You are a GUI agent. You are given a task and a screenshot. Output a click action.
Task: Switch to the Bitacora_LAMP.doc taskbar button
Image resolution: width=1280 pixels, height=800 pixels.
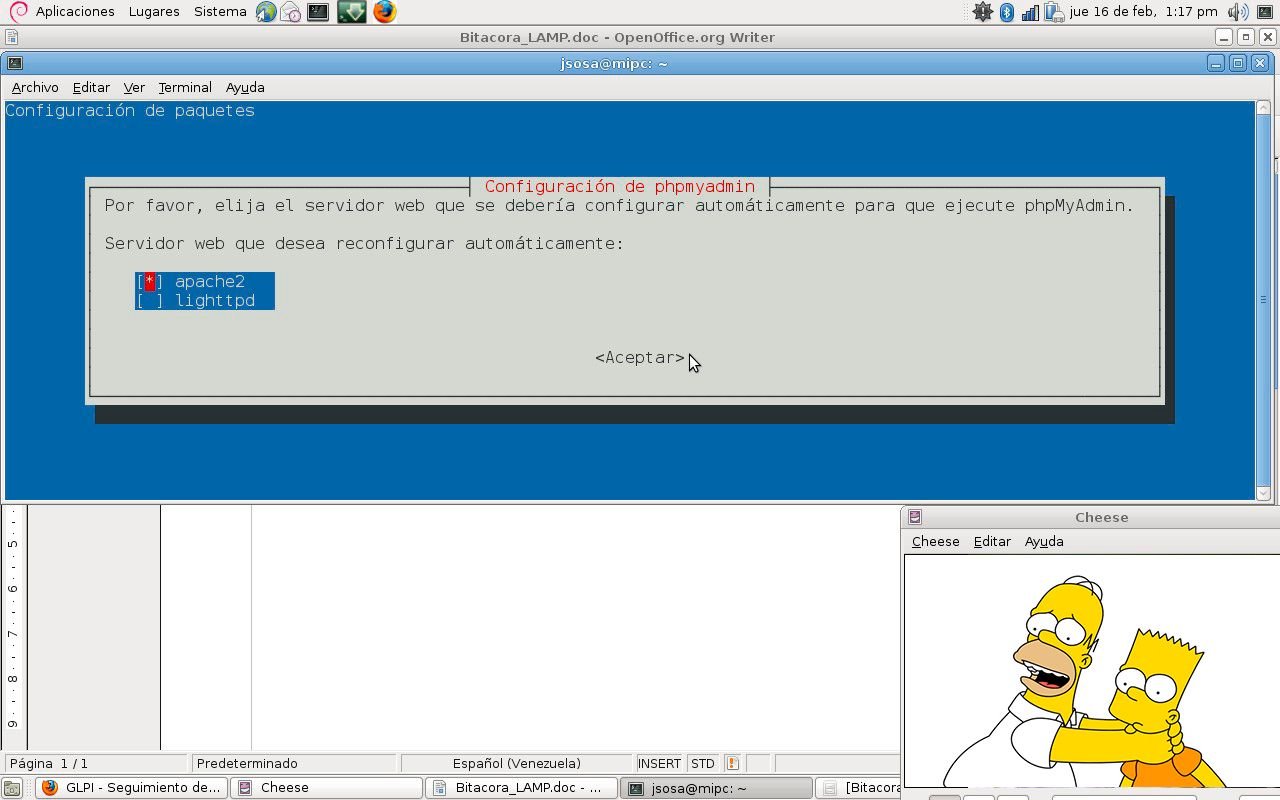521,788
